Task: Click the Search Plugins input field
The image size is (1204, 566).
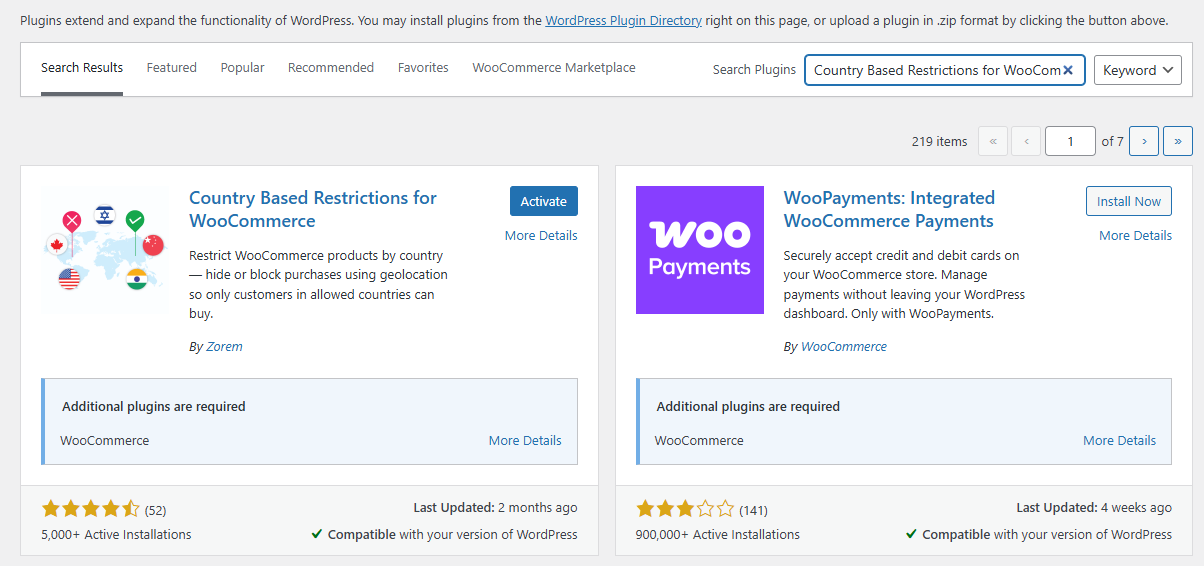Action: point(935,70)
